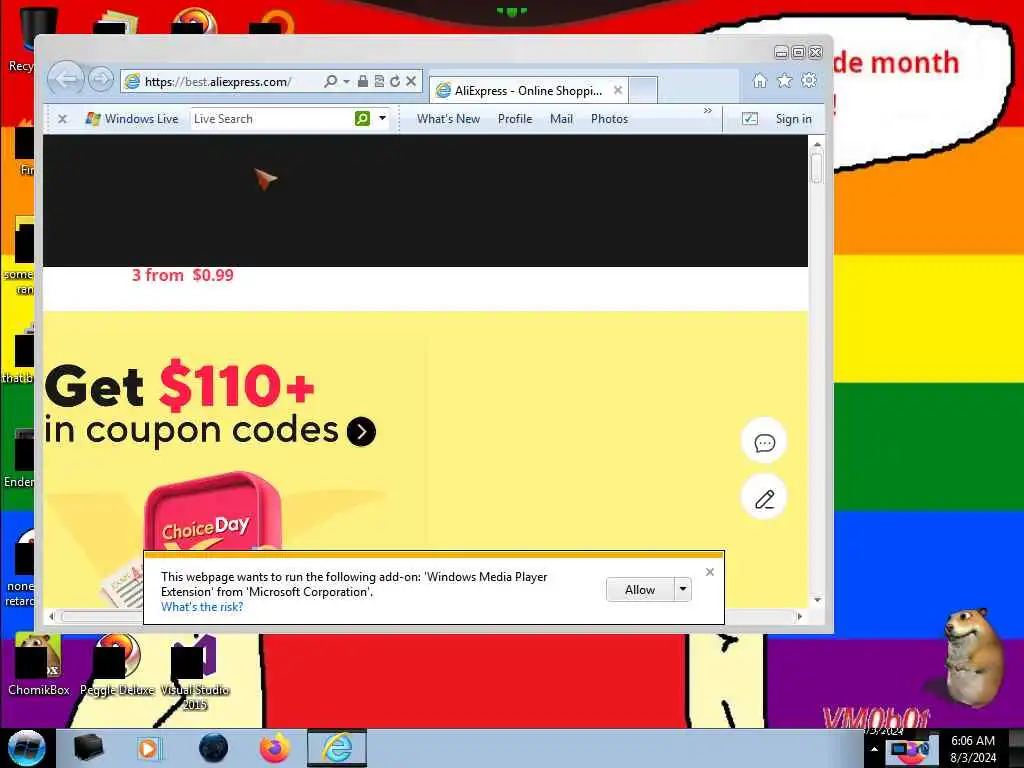The height and width of the screenshot is (768, 1024).
Task: Open Profile in Windows Live toolbar
Action: (515, 119)
